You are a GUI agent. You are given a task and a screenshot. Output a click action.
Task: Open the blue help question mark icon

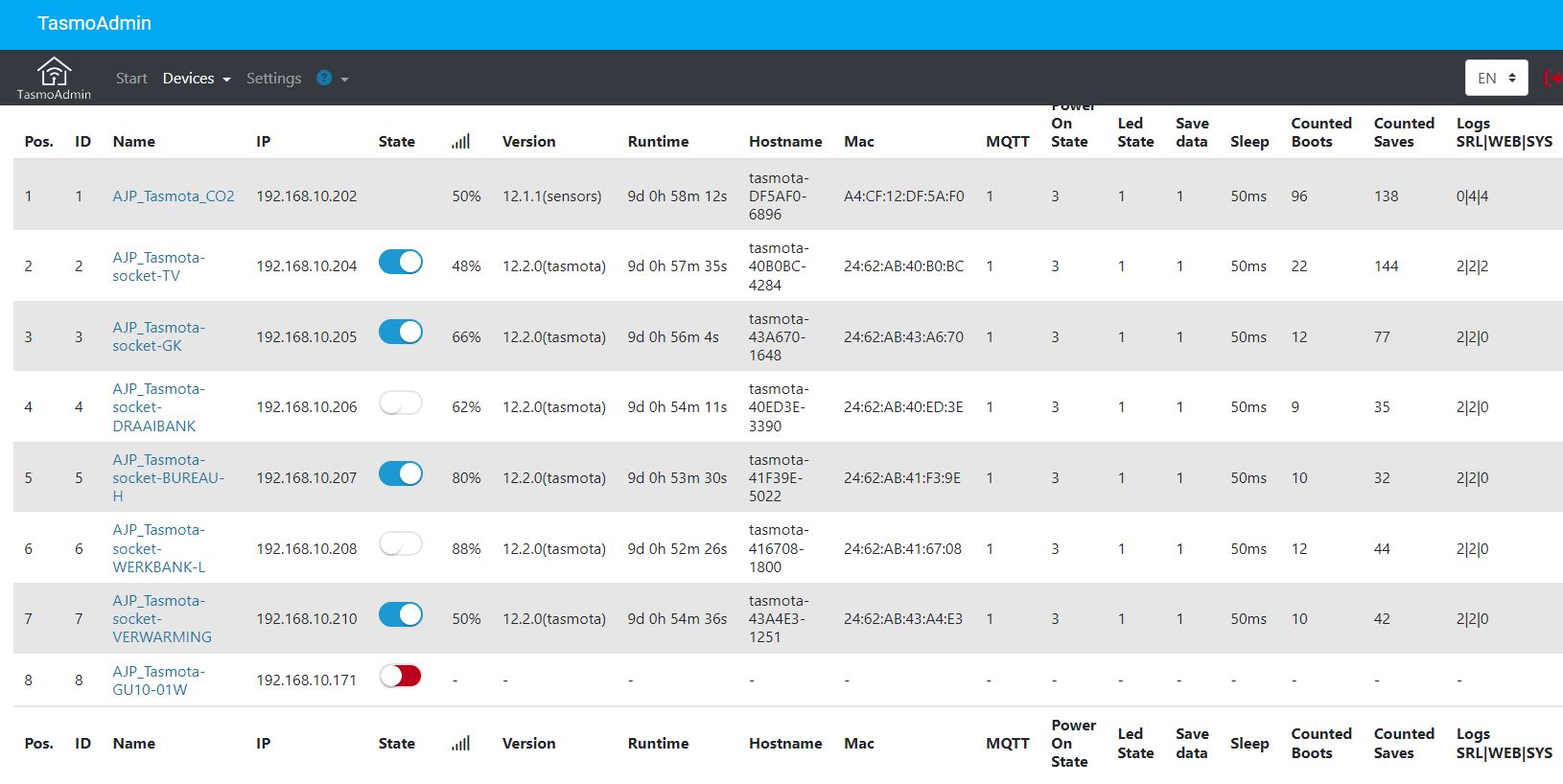click(x=324, y=78)
